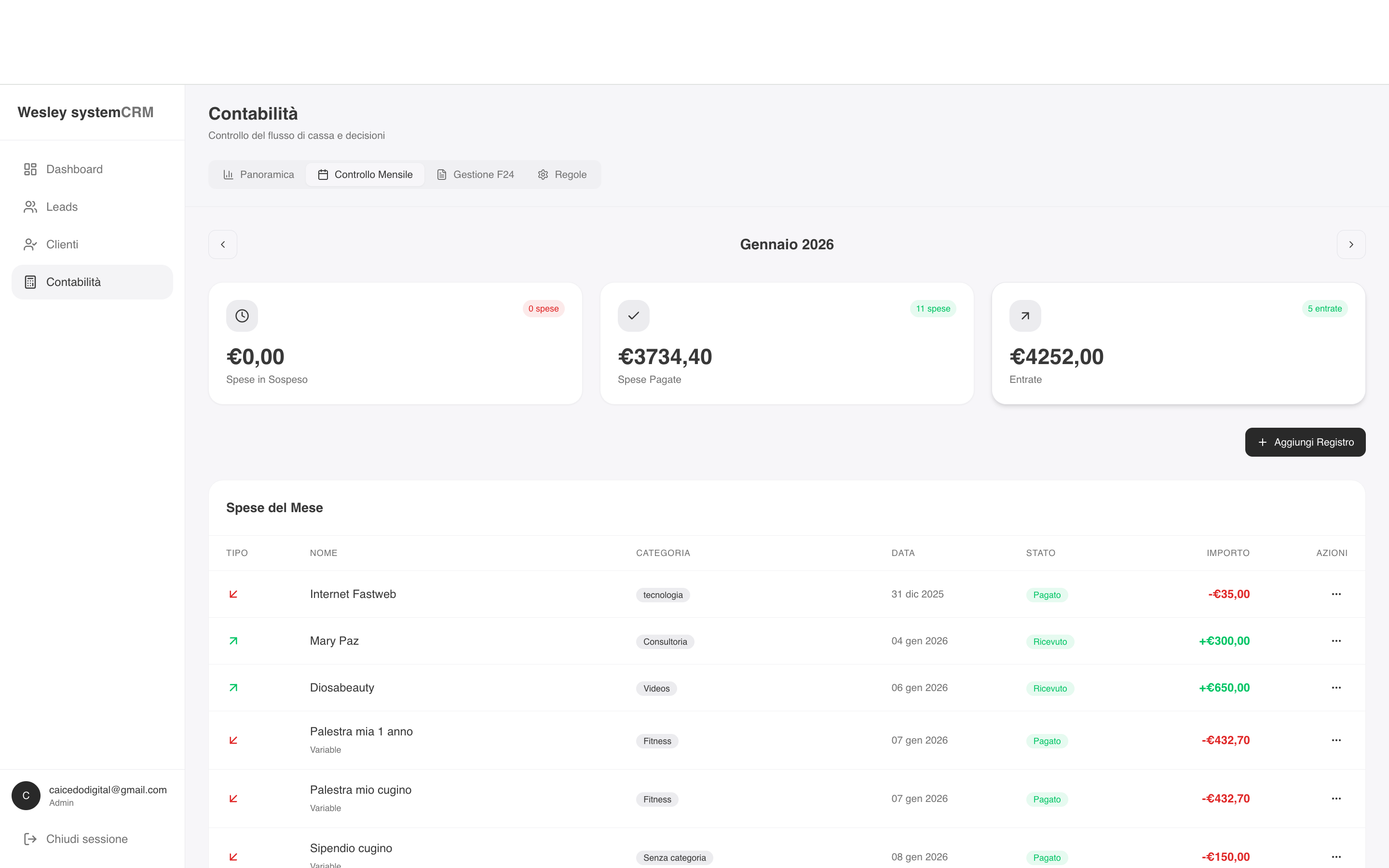Click the NOME column header
Viewport: 1389px width, 868px height.
[323, 553]
